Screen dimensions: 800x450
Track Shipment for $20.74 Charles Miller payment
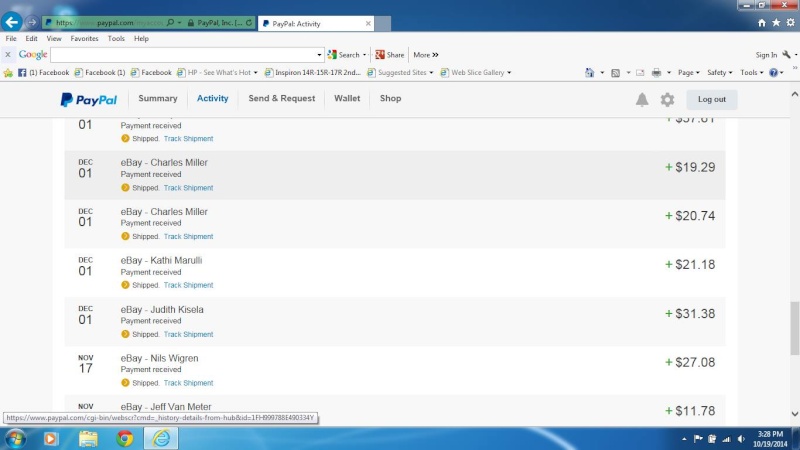[188, 236]
